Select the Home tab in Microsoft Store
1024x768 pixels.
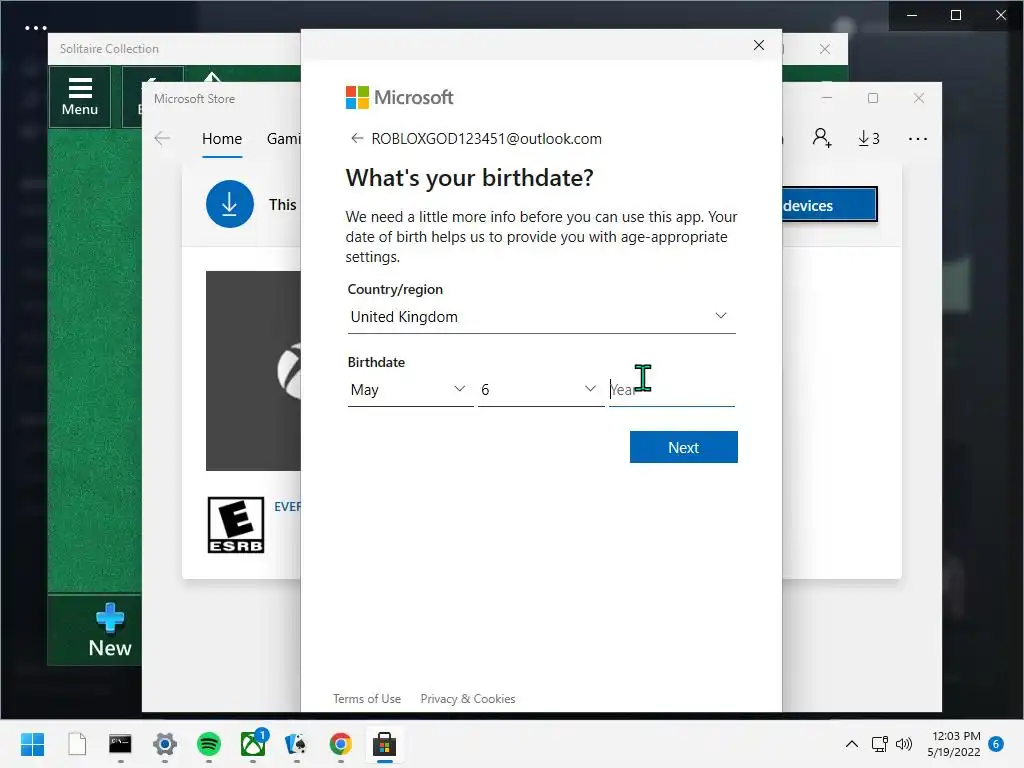point(222,139)
